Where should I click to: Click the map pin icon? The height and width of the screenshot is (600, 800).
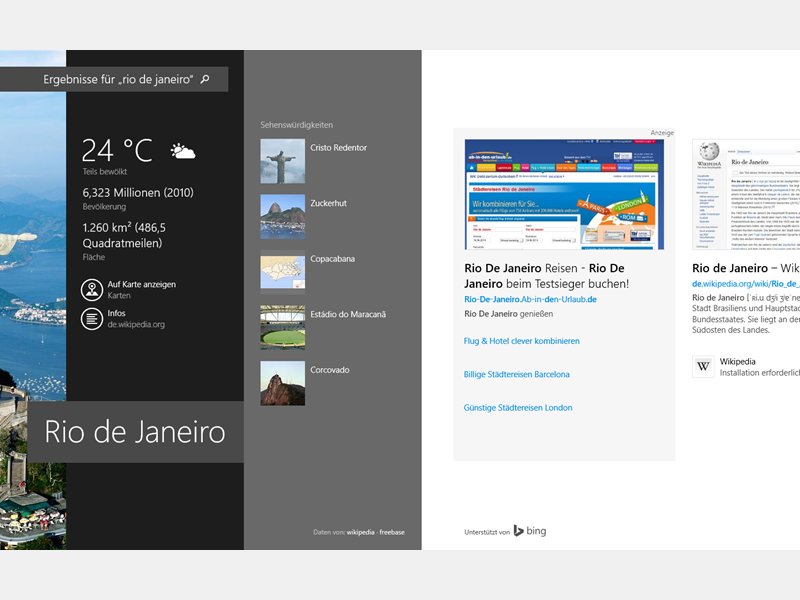click(92, 290)
